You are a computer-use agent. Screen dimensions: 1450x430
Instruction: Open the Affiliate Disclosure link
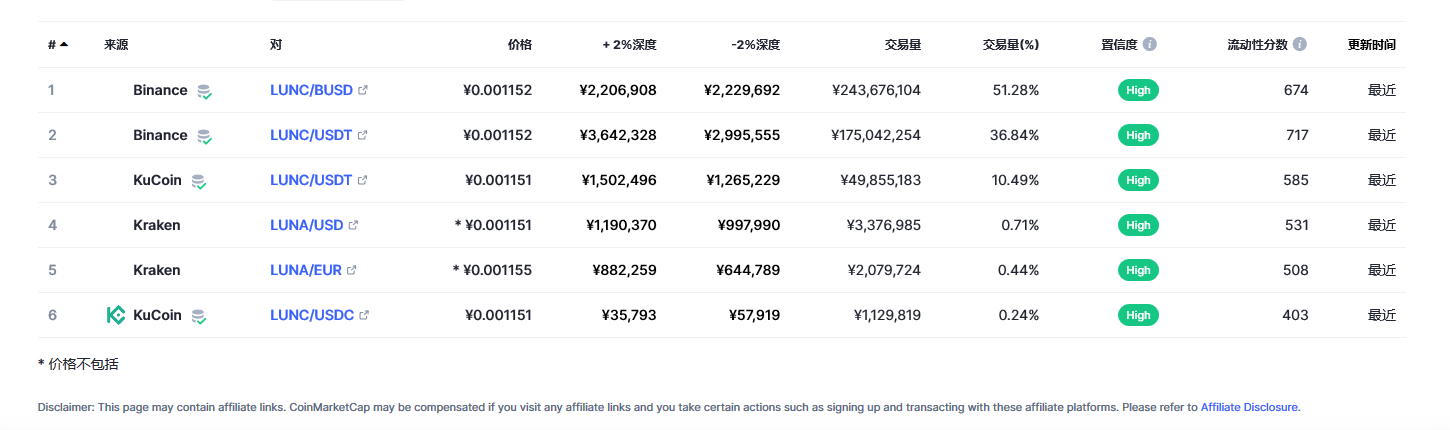tap(1249, 407)
